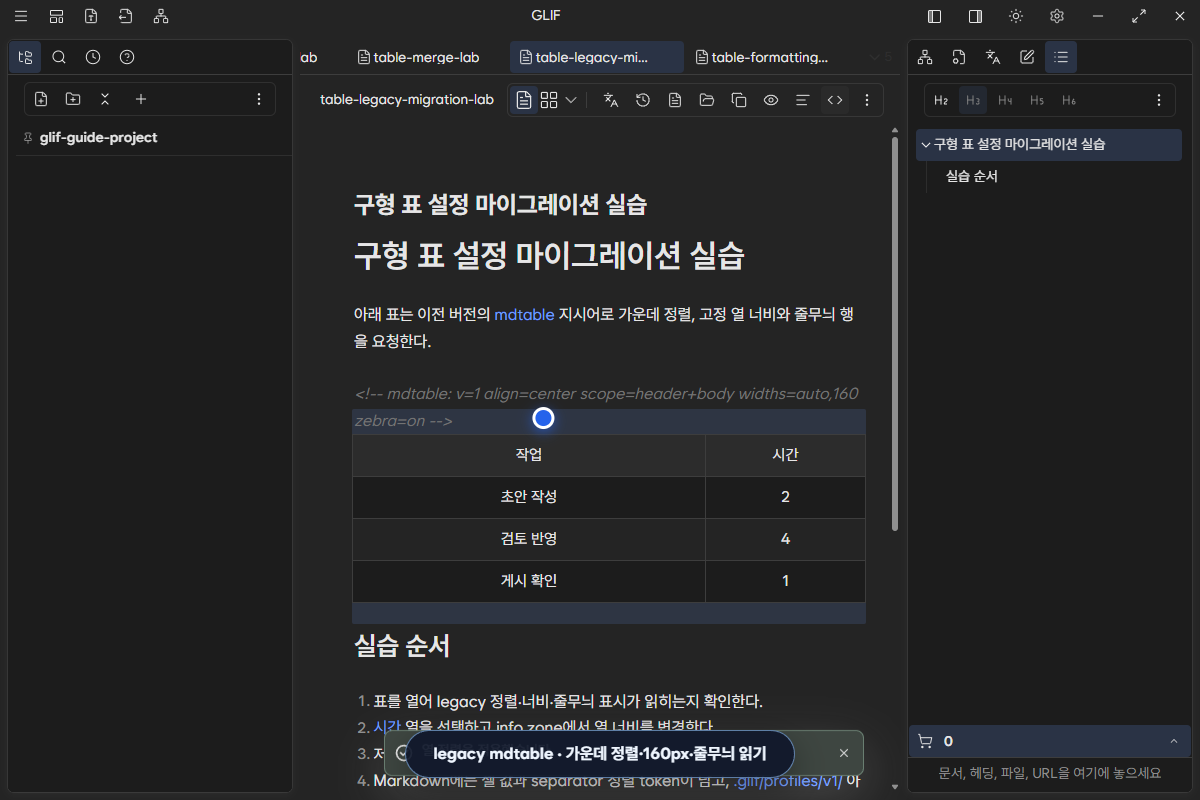Switch light/dark theme with sun icon

pos(1016,16)
